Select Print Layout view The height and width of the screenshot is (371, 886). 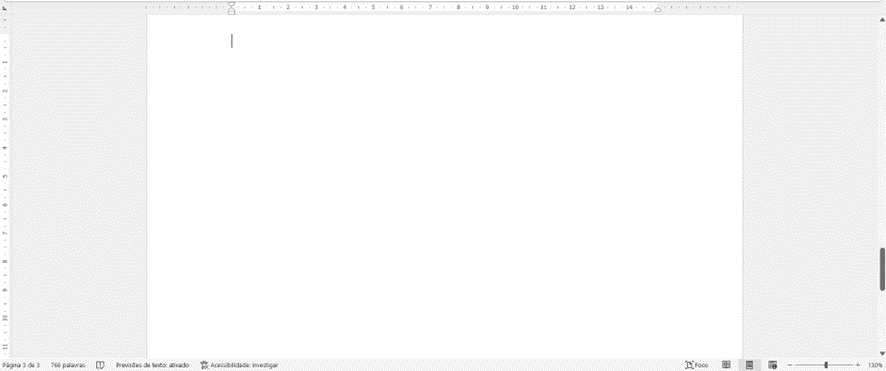[x=749, y=365]
